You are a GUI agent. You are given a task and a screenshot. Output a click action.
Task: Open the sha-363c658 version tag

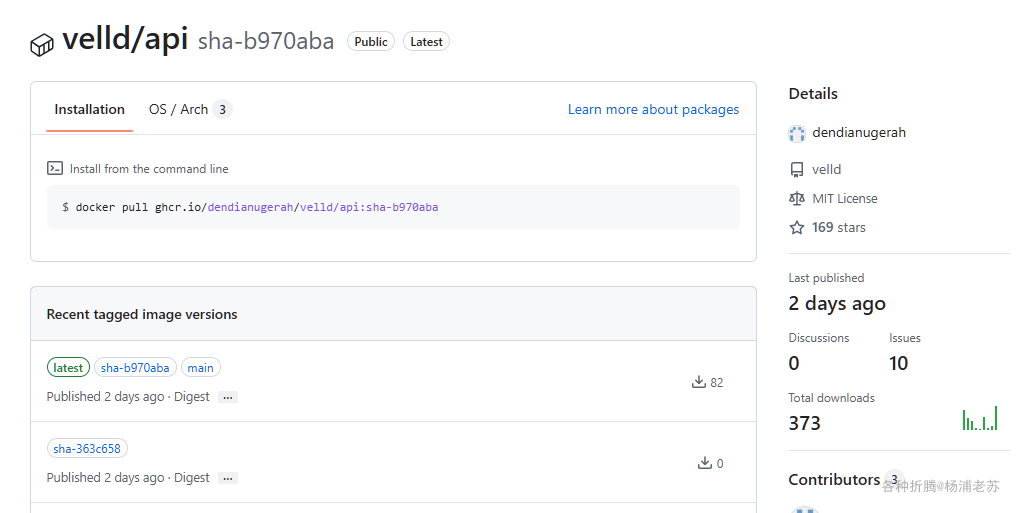(x=87, y=449)
